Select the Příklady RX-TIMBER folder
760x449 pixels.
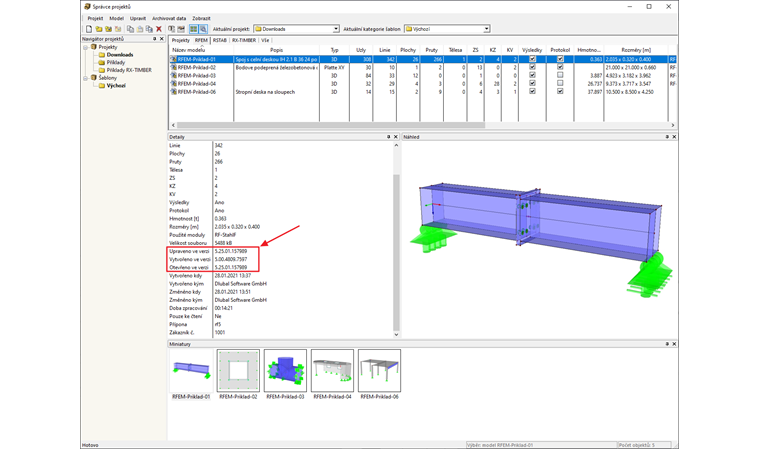coord(125,70)
